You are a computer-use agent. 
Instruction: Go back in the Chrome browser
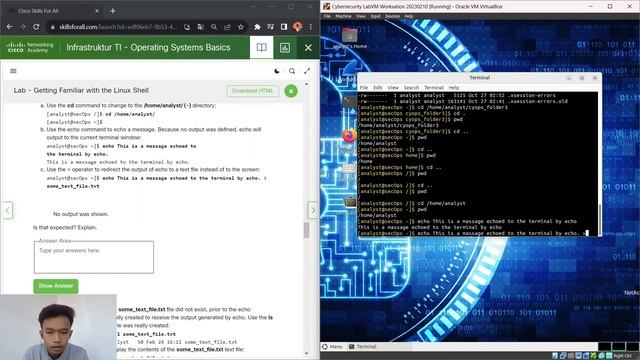point(9,27)
